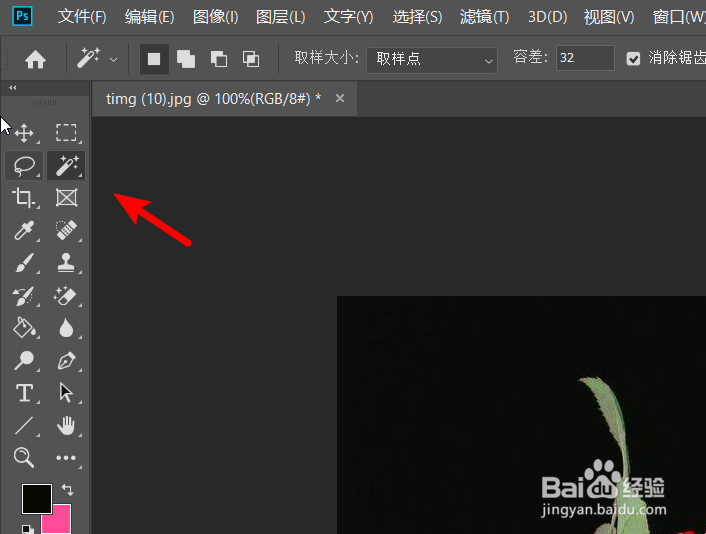Select the Clone Stamp tool

coord(66,263)
